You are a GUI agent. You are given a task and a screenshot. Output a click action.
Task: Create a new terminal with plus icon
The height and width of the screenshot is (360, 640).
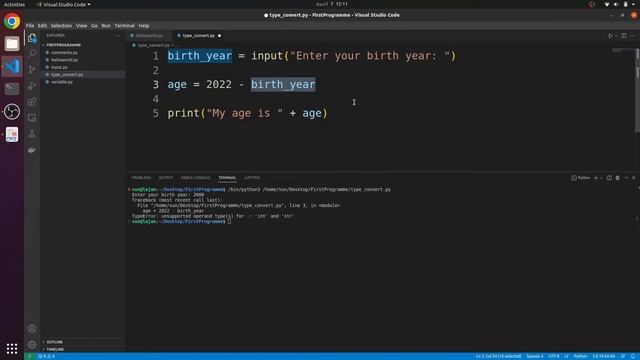[x=596, y=178]
